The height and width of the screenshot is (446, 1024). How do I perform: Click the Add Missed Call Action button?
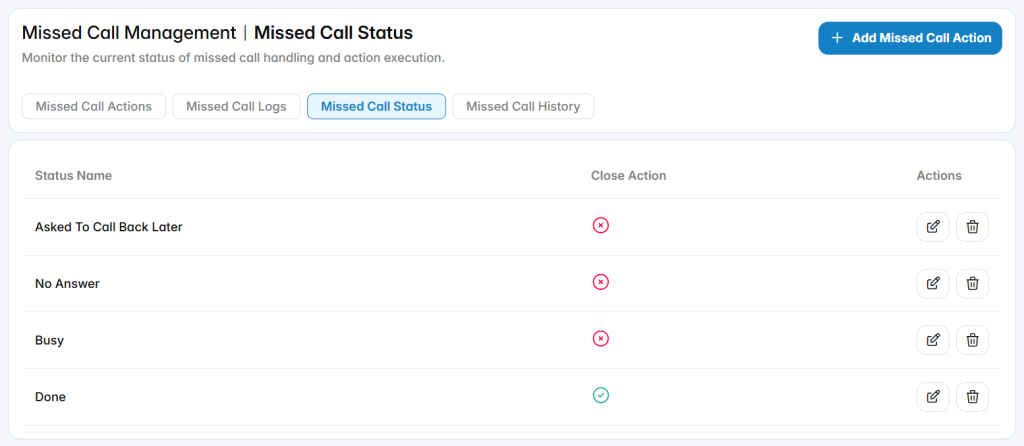point(910,38)
